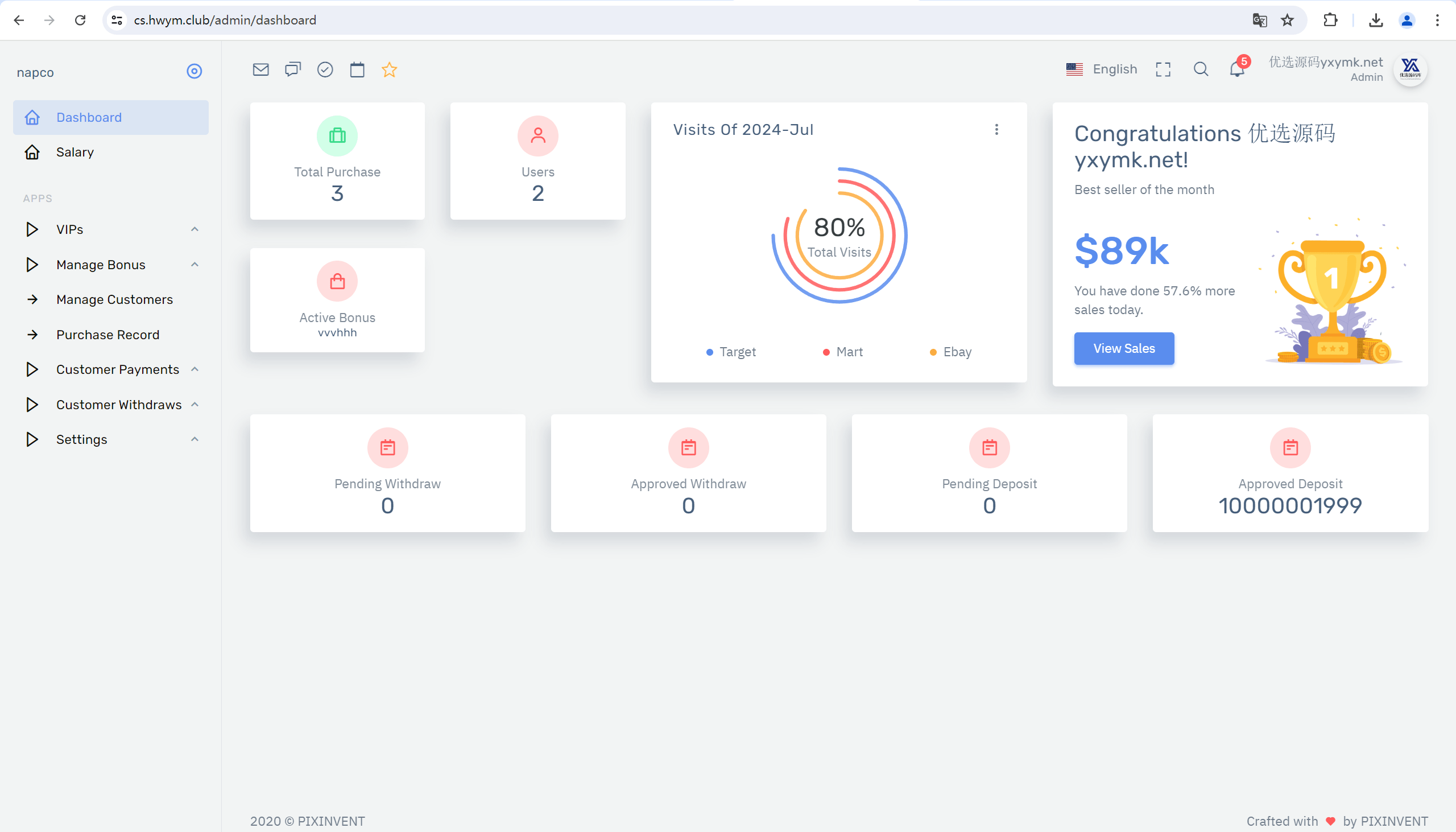Open the Admin profile avatar
This screenshot has width=1456, height=832.
coord(1410,69)
